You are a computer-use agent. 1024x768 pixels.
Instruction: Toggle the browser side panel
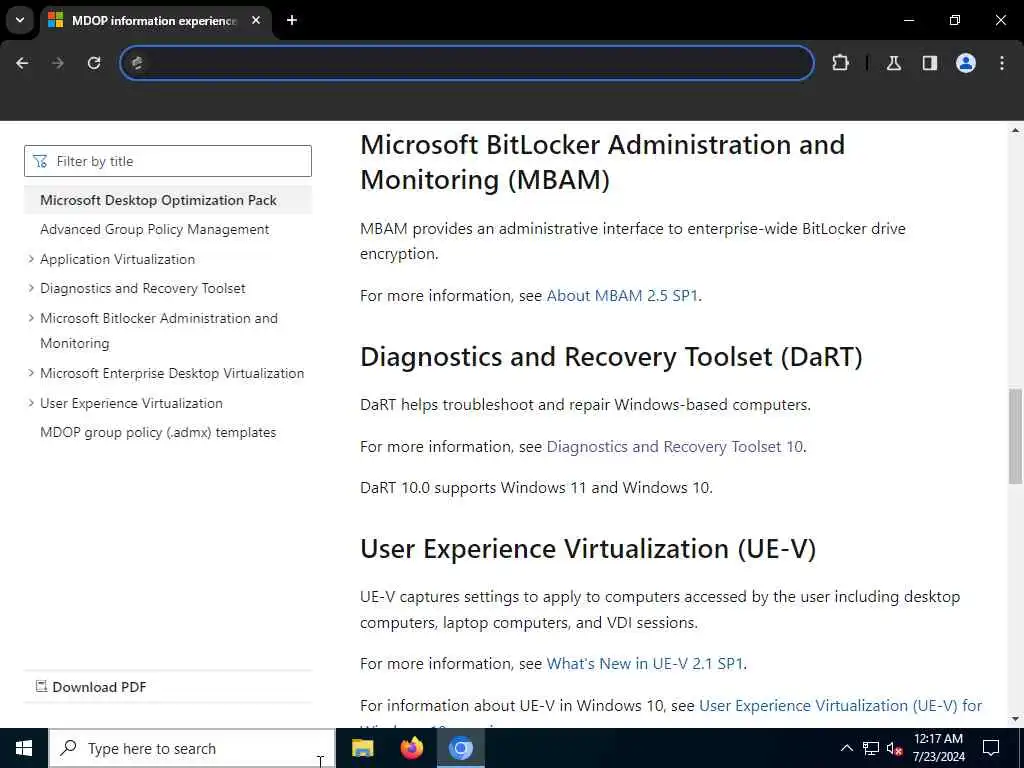pos(930,63)
